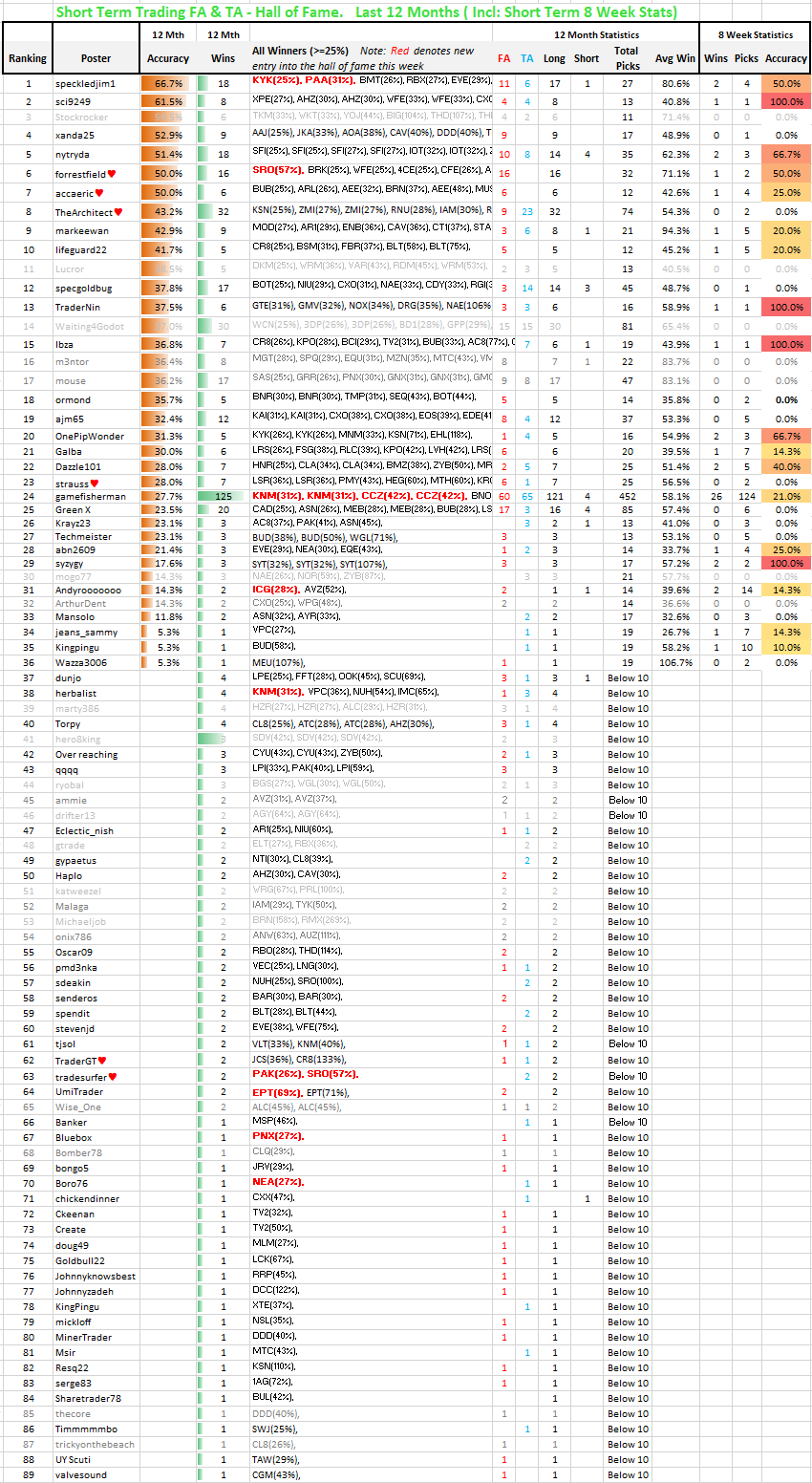Select the Long column header
The height and width of the screenshot is (1483, 812).
(554, 58)
